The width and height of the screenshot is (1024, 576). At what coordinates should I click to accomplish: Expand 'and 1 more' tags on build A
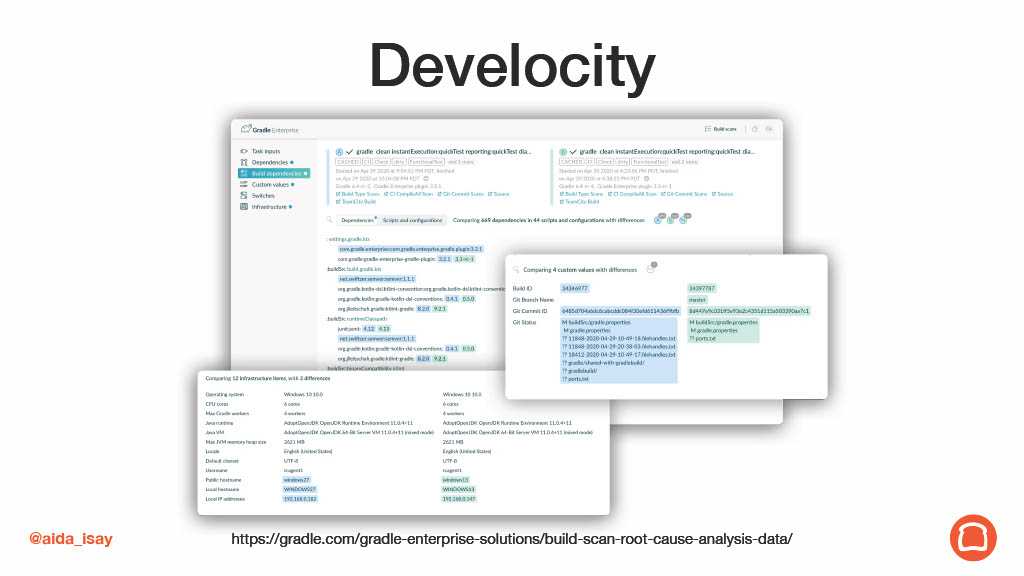click(x=461, y=161)
